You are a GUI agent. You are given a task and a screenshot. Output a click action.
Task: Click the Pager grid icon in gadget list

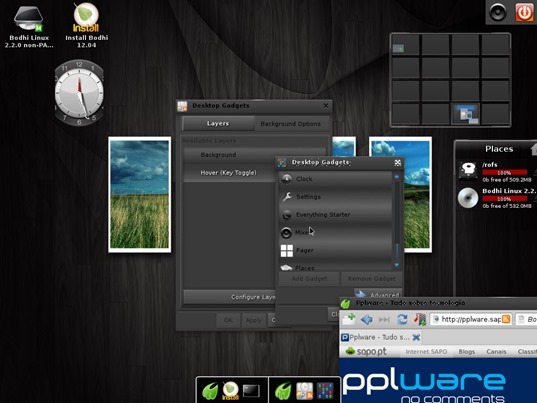pyautogui.click(x=287, y=251)
